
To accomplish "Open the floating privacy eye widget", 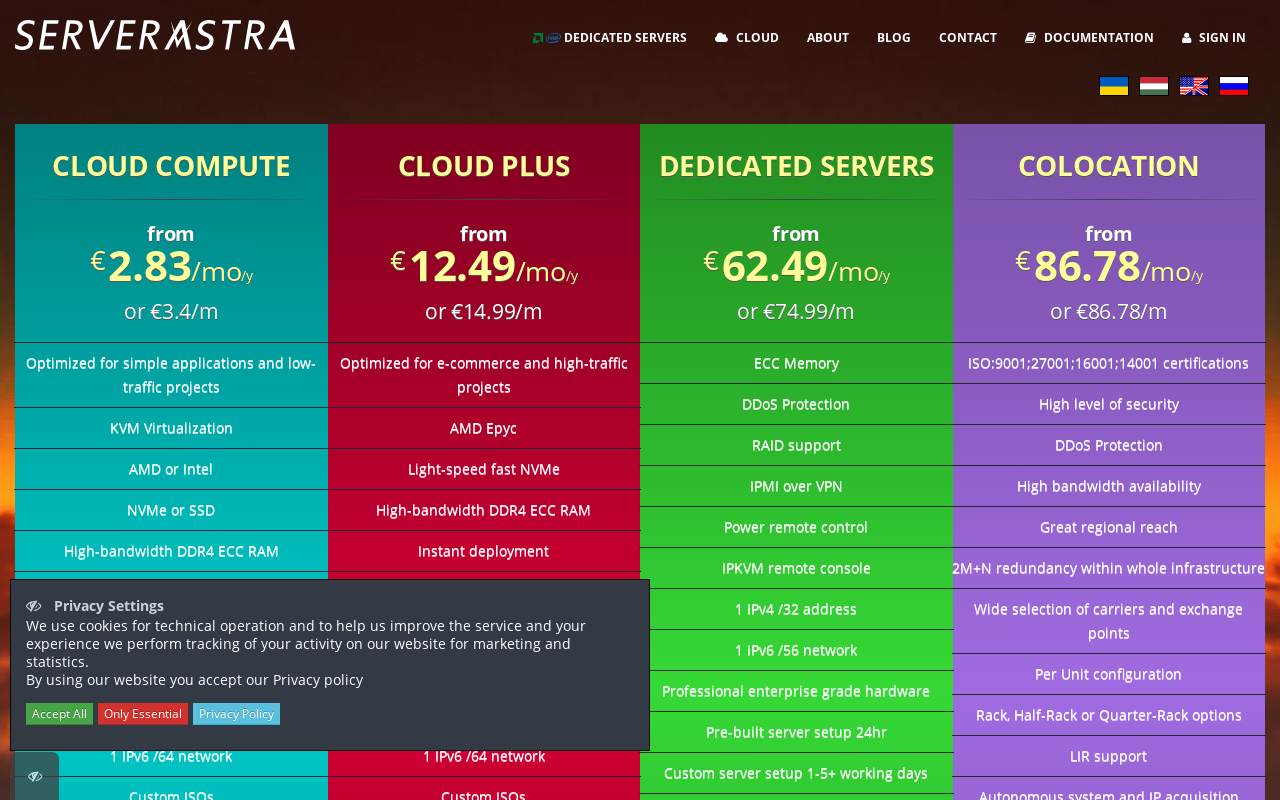I will click(35, 776).
